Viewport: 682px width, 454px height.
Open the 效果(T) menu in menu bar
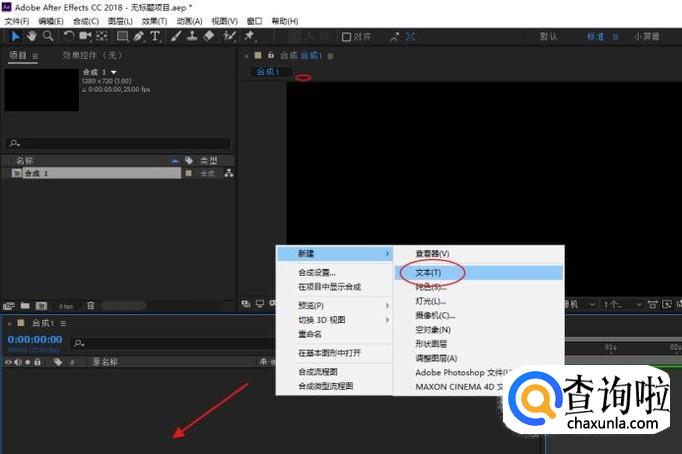click(x=154, y=21)
